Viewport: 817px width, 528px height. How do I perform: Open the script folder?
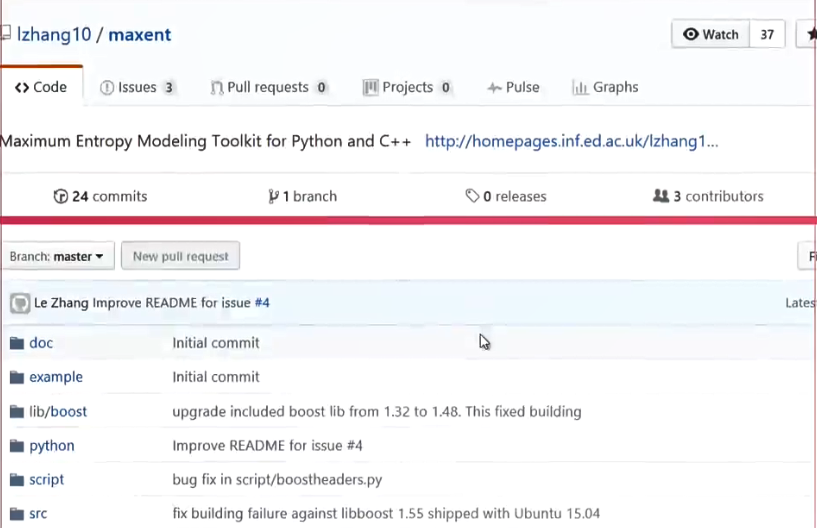pyautogui.click(x=46, y=480)
